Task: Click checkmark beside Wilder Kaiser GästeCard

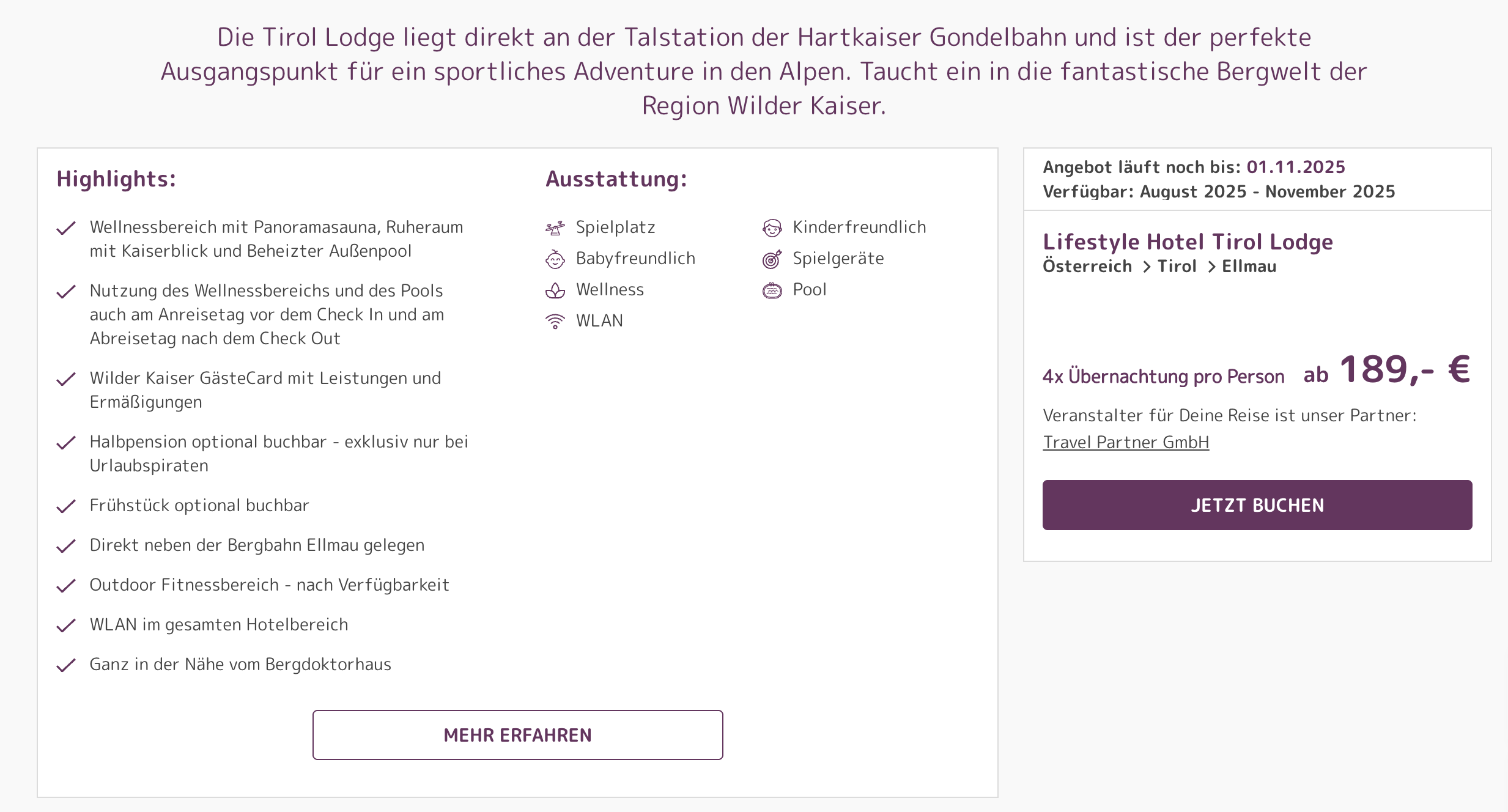Action: pyautogui.click(x=66, y=379)
